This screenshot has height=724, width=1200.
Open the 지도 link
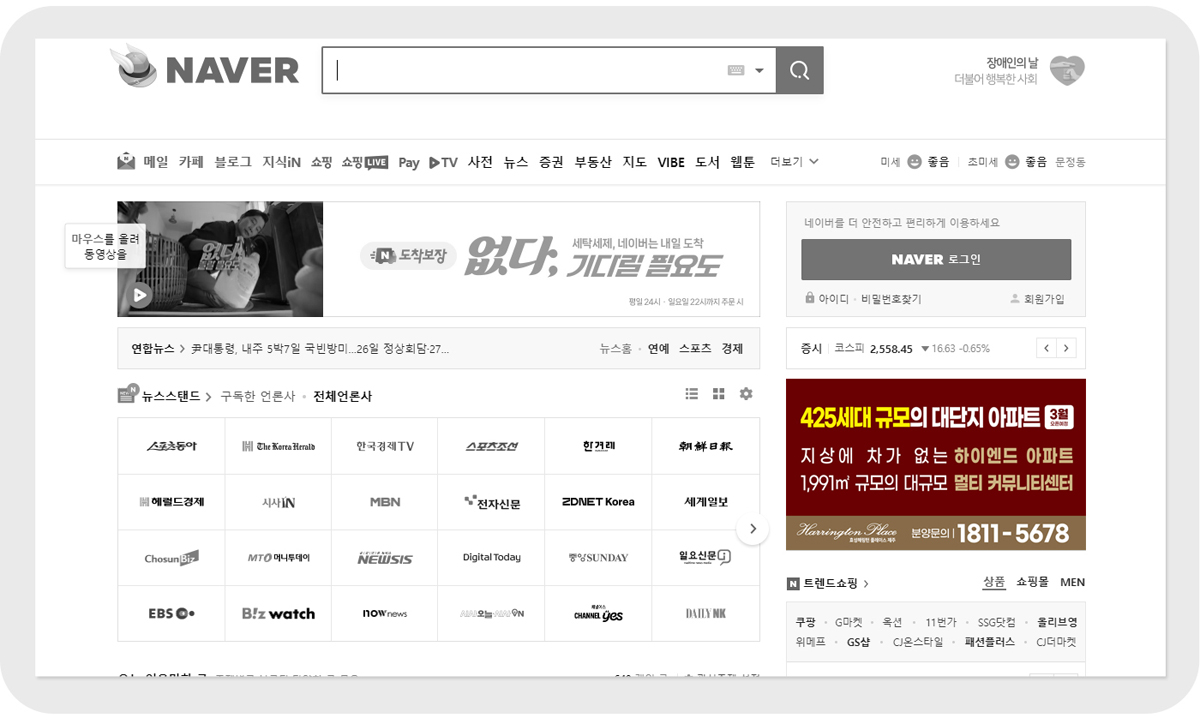pos(635,162)
